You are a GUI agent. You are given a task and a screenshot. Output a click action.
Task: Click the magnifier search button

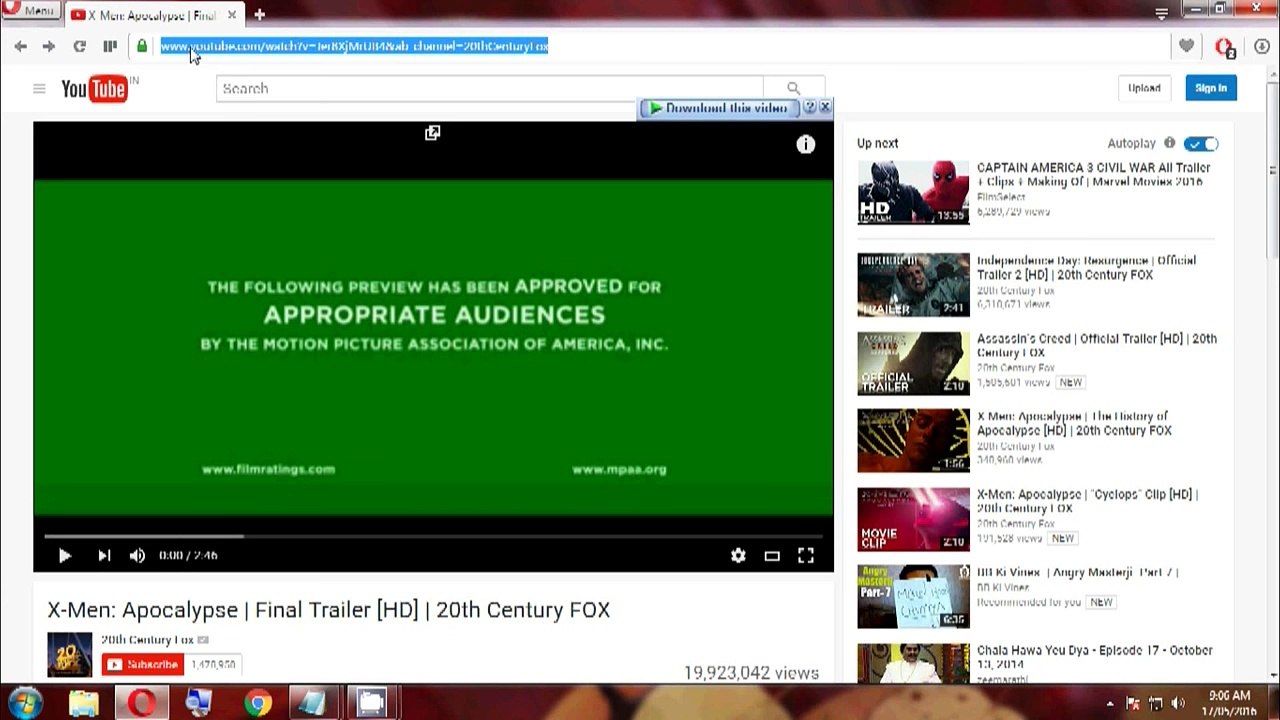(x=794, y=88)
